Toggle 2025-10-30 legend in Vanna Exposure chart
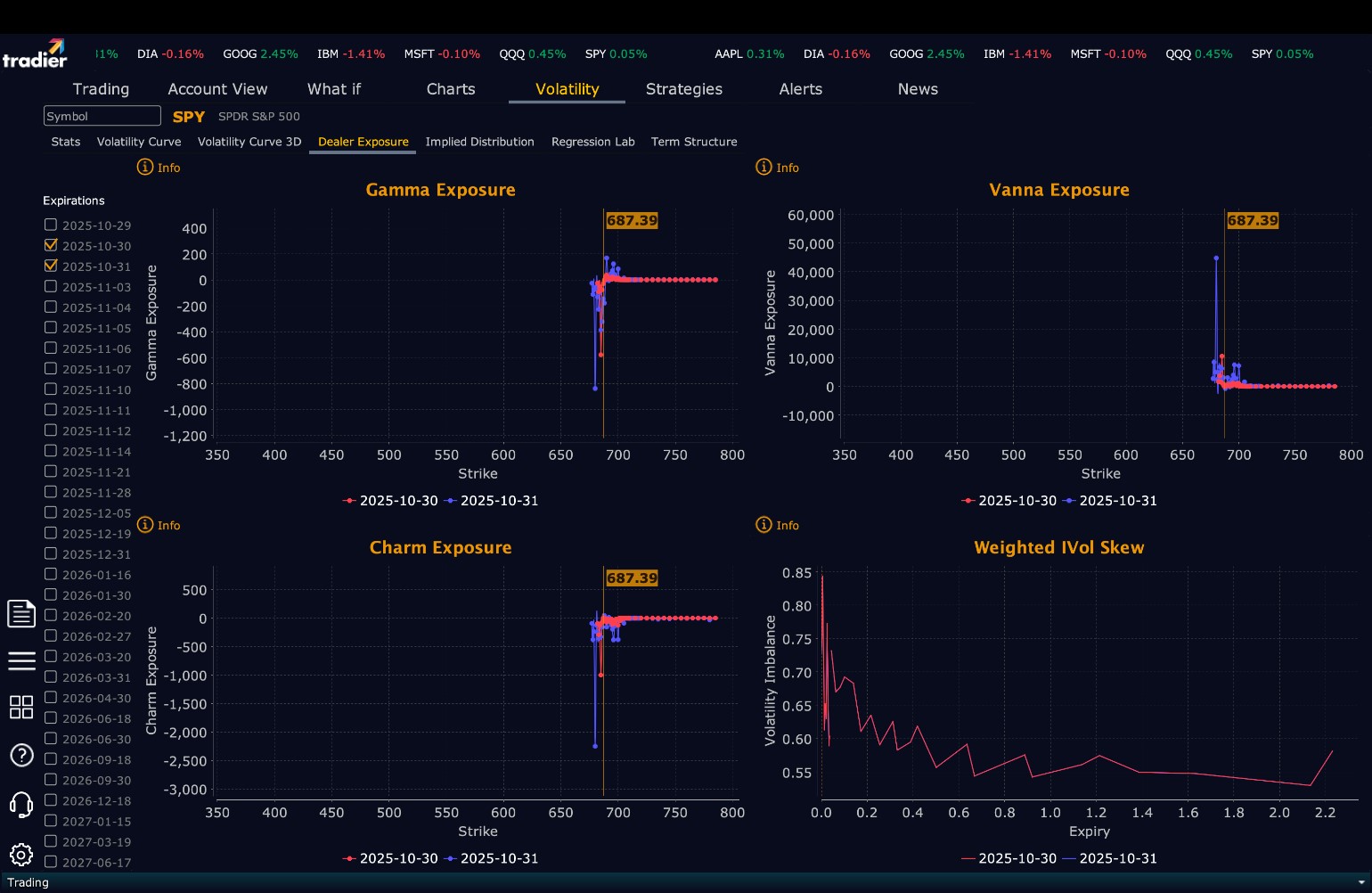Screen dimensions: 1372x893 [1009, 501]
